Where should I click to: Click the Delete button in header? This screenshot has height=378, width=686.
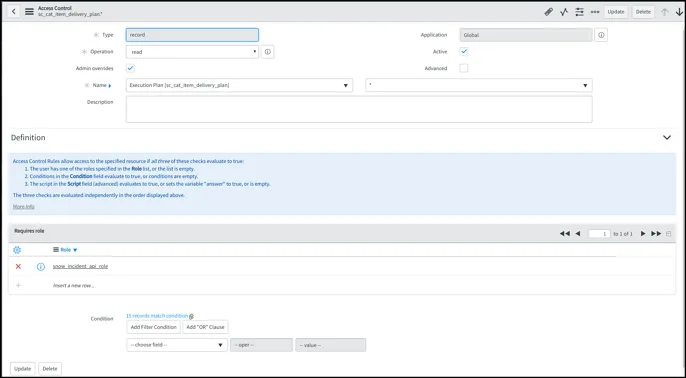[x=643, y=12]
